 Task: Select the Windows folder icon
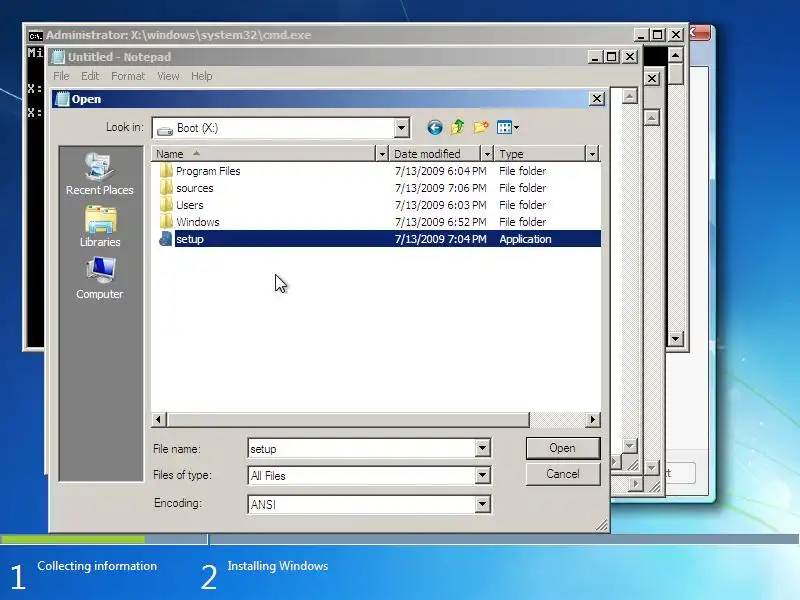[x=166, y=221]
